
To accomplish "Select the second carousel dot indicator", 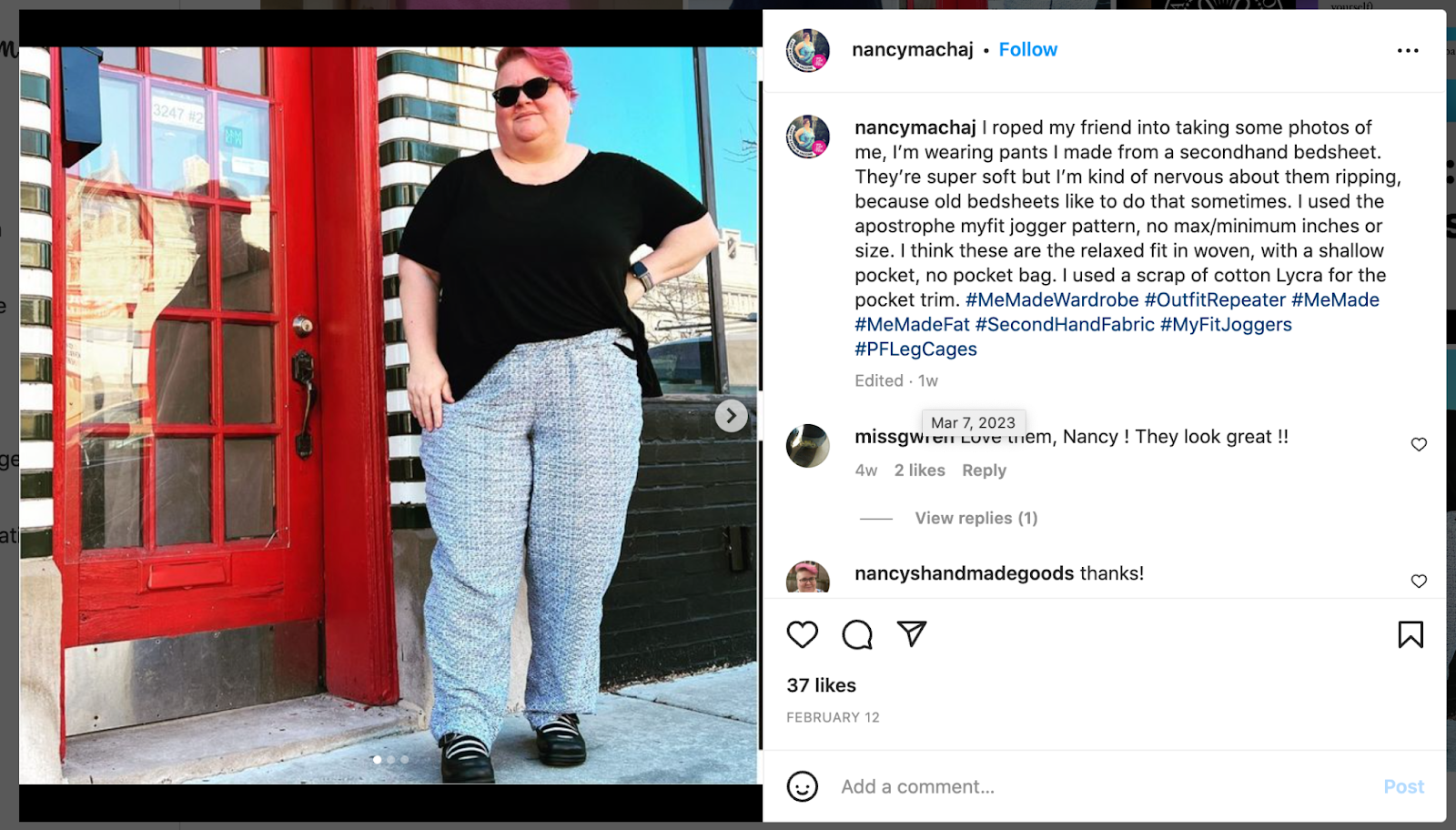I will 391,759.
